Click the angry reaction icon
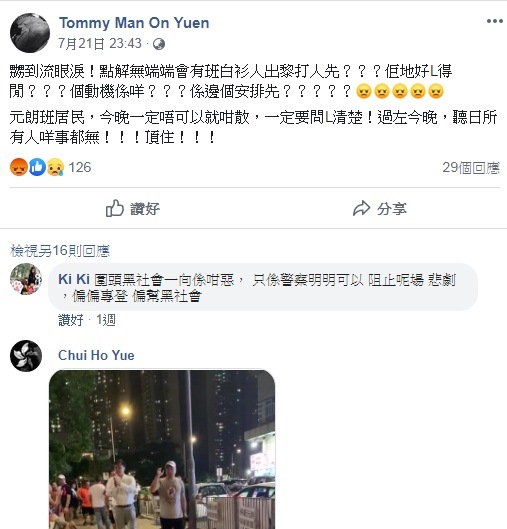The height and width of the screenshot is (529, 507). pos(19,167)
